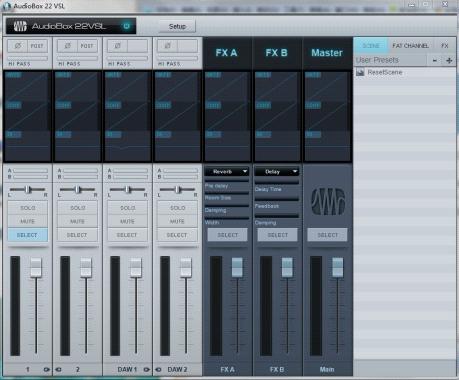The width and height of the screenshot is (459, 380).
Task: Click the link icon beside DAW 2
Action: 158,369
